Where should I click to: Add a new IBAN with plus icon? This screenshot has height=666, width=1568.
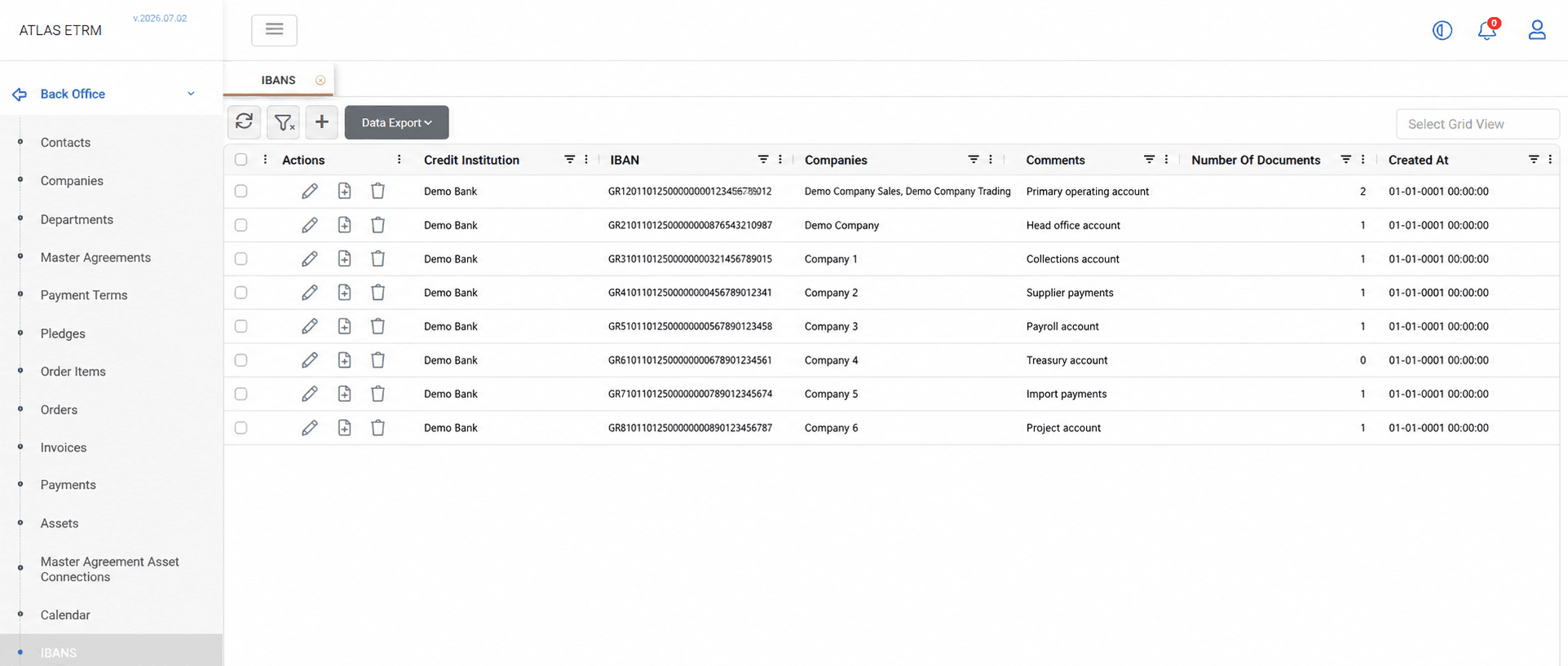click(322, 122)
